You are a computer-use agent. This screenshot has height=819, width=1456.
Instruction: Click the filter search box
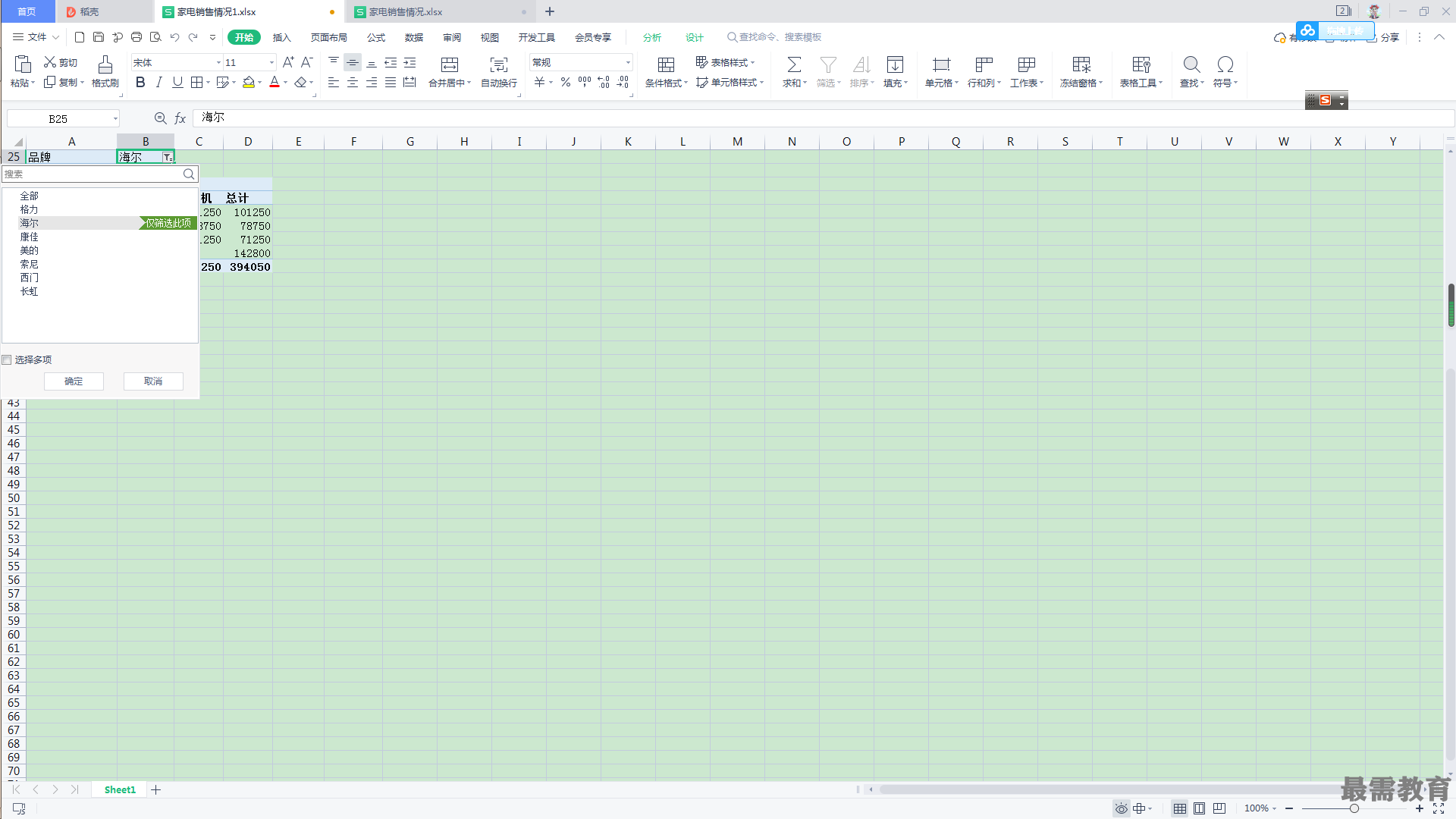click(x=99, y=174)
